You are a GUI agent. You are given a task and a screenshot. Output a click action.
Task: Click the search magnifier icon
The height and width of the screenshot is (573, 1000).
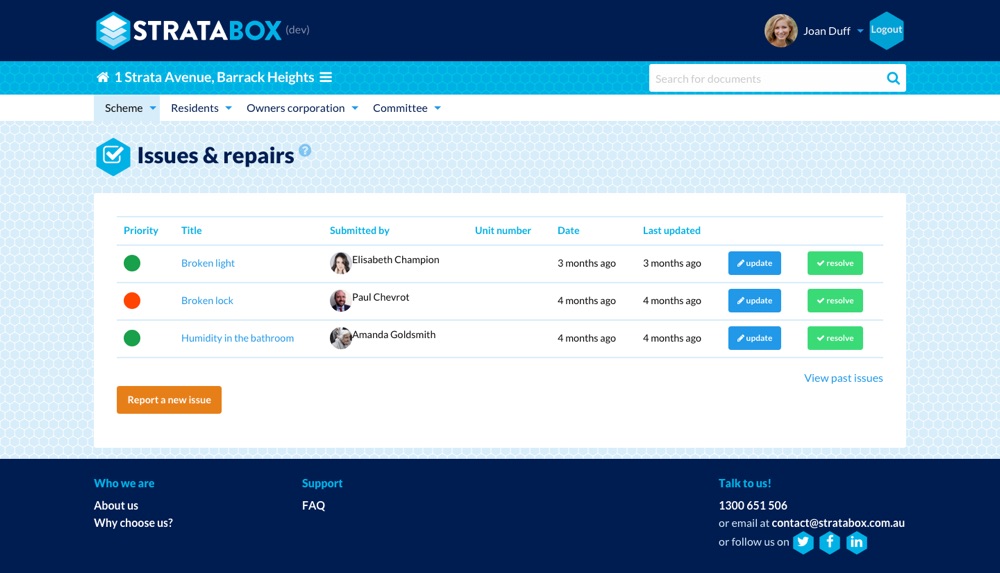click(x=893, y=78)
